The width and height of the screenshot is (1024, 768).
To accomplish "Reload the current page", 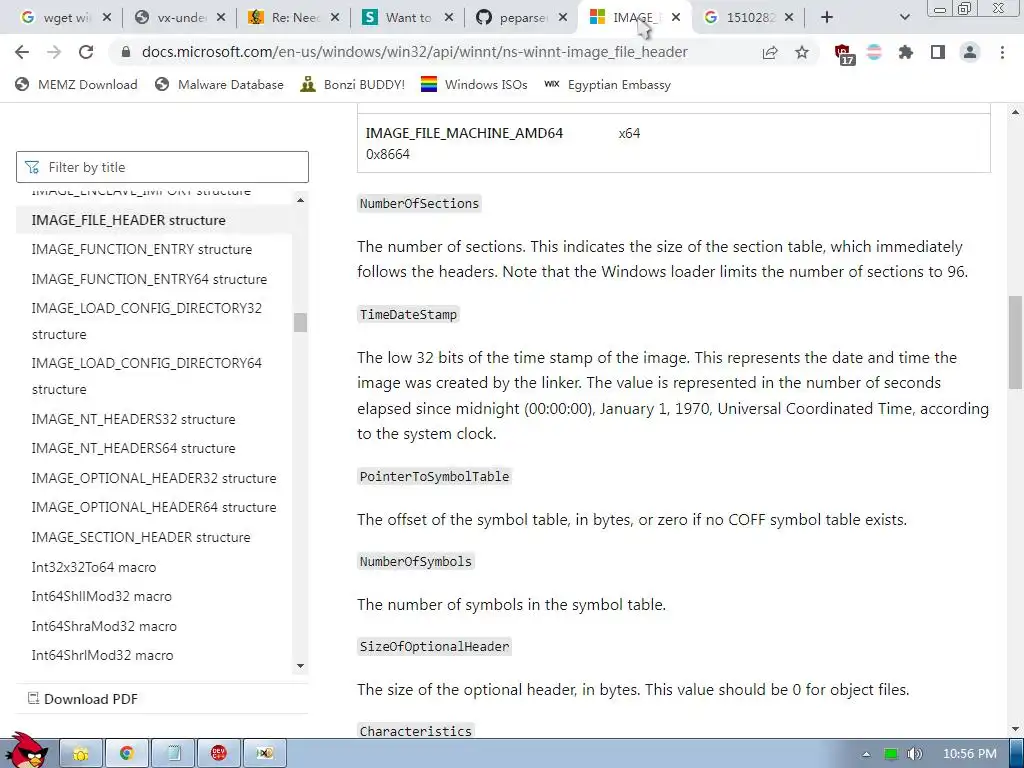I will point(86,52).
